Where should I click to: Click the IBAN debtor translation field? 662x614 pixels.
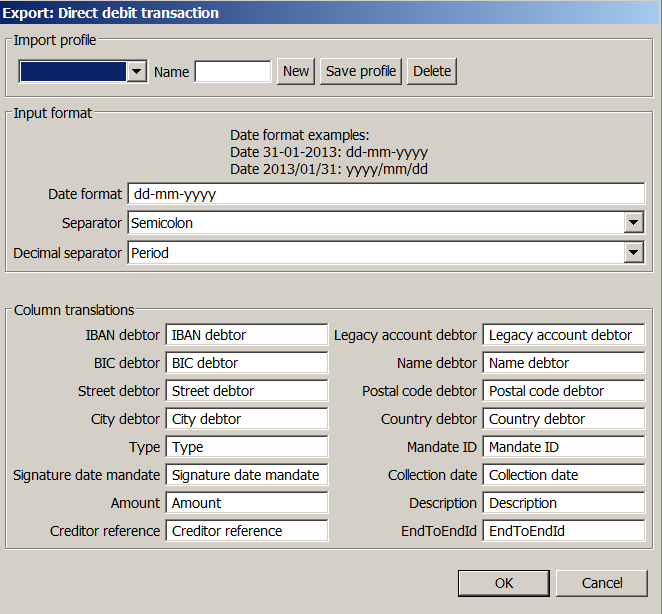(247, 335)
